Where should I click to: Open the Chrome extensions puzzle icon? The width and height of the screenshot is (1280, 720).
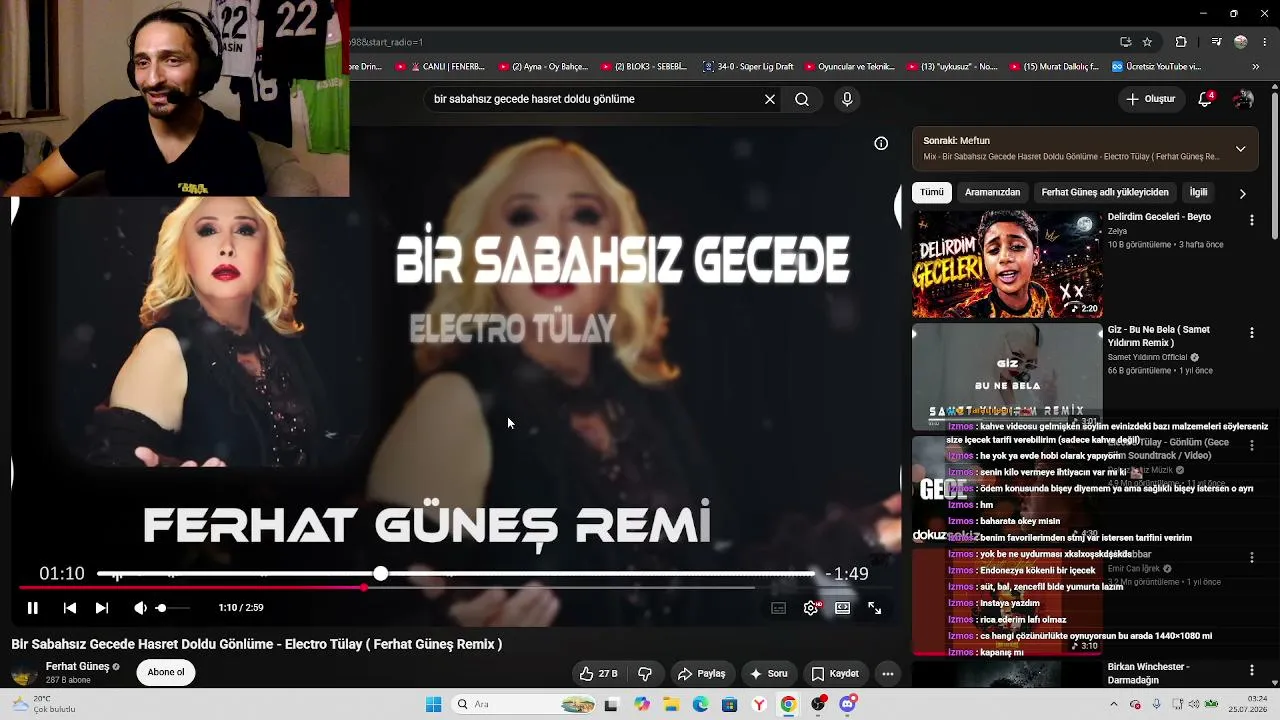point(1181,42)
